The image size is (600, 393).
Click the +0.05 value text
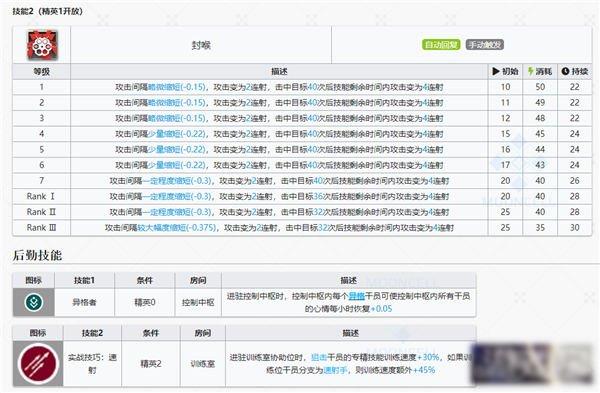coord(381,309)
